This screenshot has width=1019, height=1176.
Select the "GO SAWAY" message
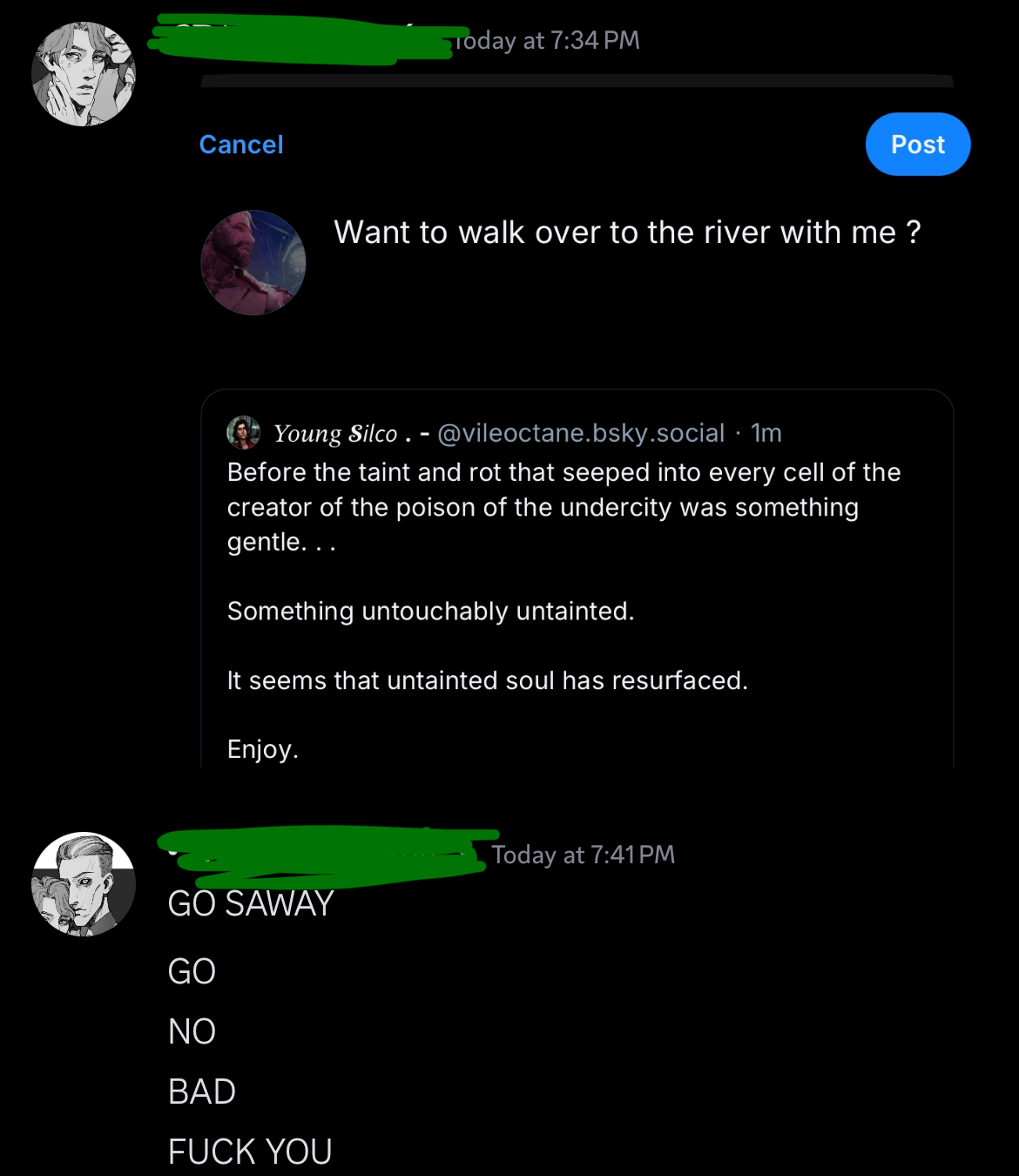click(251, 904)
